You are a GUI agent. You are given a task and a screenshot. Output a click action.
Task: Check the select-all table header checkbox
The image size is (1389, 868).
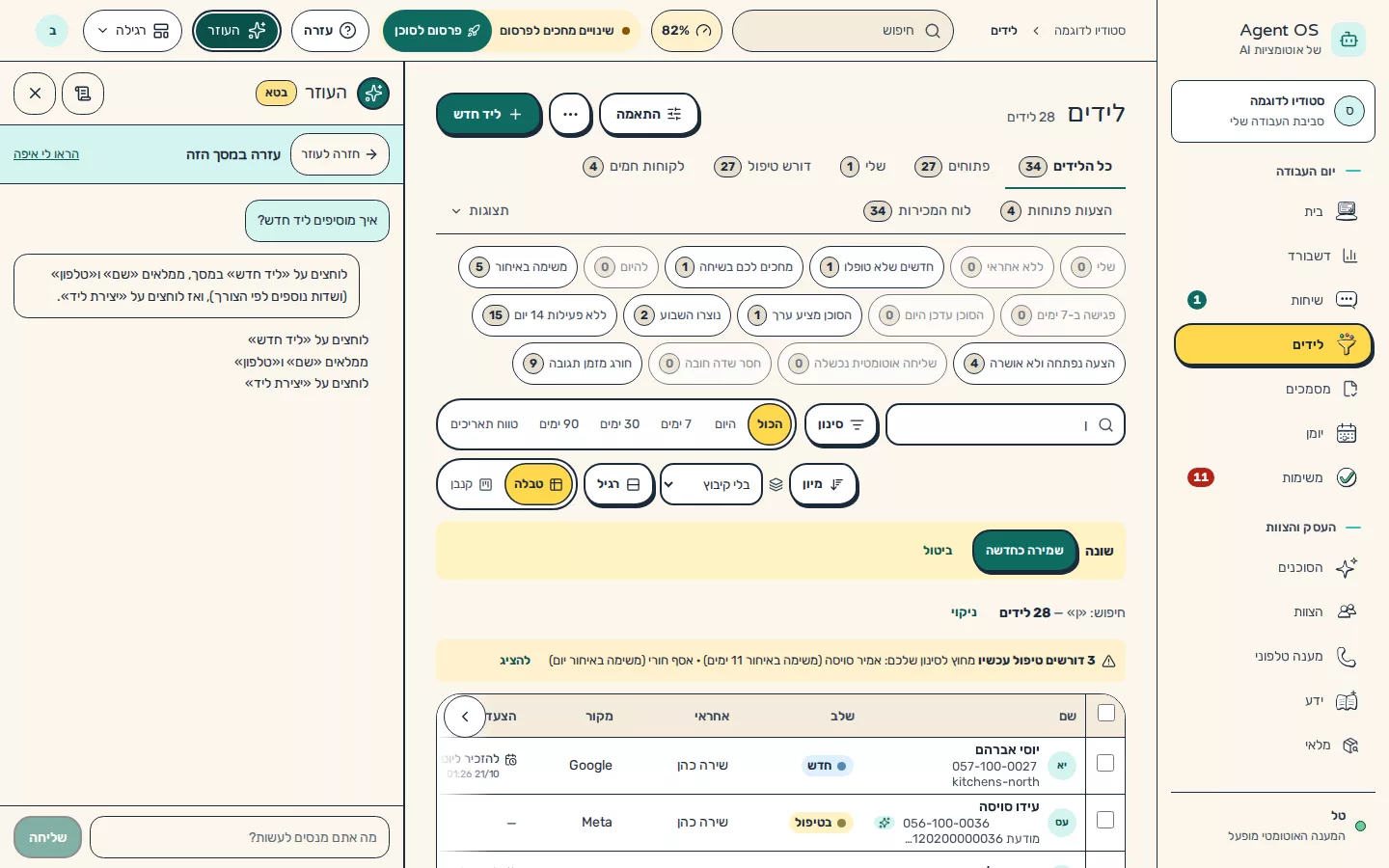pos(1106,713)
